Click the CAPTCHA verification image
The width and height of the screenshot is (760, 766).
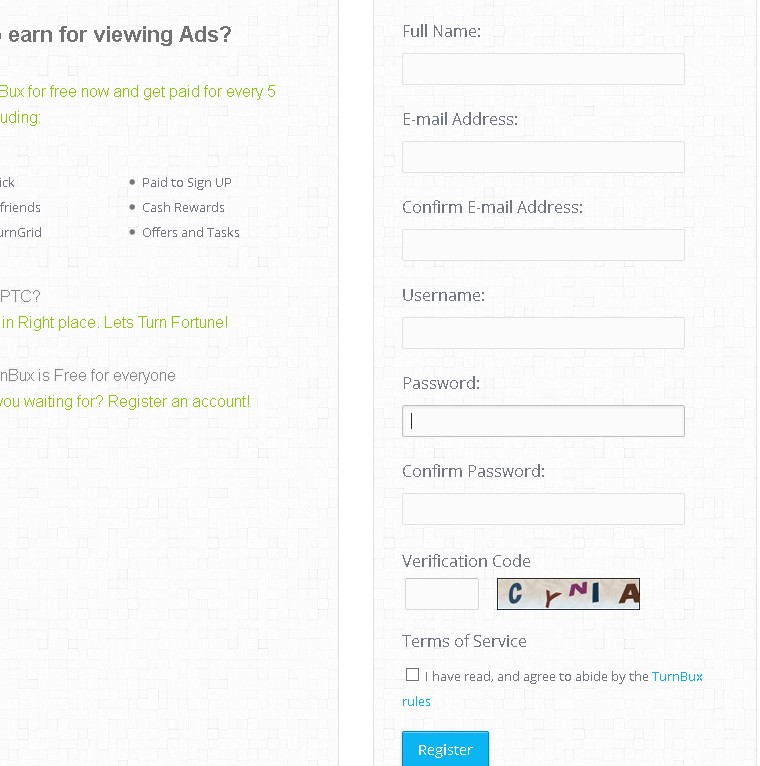coord(568,594)
